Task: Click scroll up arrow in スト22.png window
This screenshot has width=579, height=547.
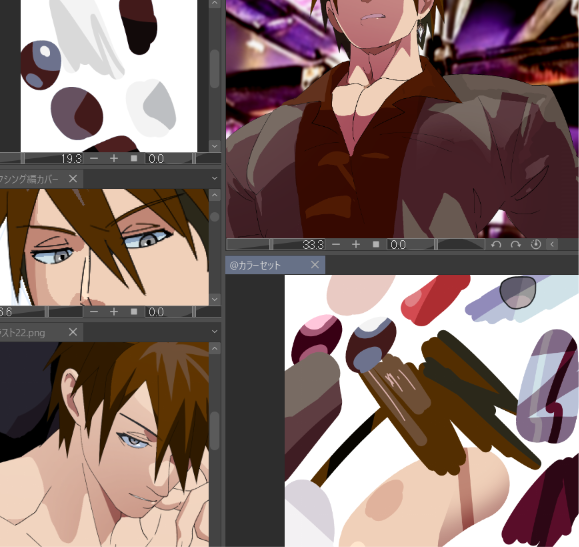Action: pyautogui.click(x=215, y=348)
